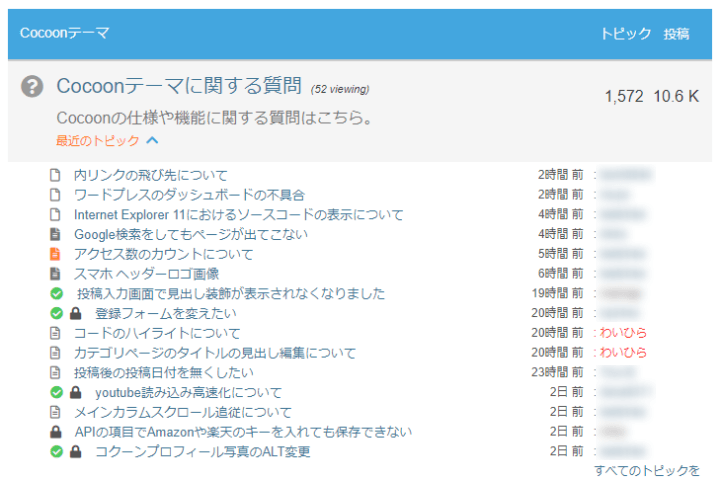Open topic 登録フォームを変えたい
720x480 pixels.
pyautogui.click(x=166, y=313)
